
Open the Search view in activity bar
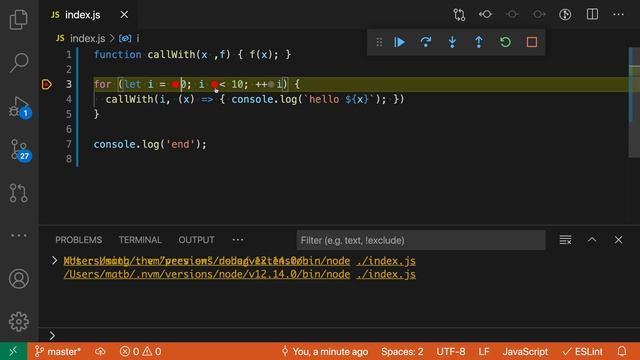[x=19, y=62]
